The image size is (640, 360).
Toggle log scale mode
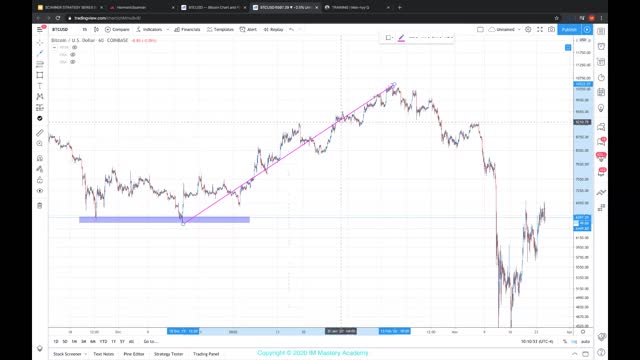click(574, 342)
